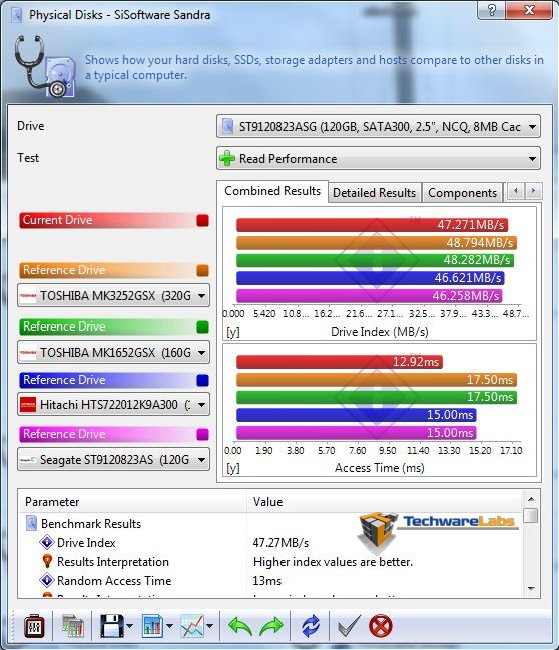Switch to Detailed Results tab
Screen dimensions: 559x650
[x=374, y=193]
